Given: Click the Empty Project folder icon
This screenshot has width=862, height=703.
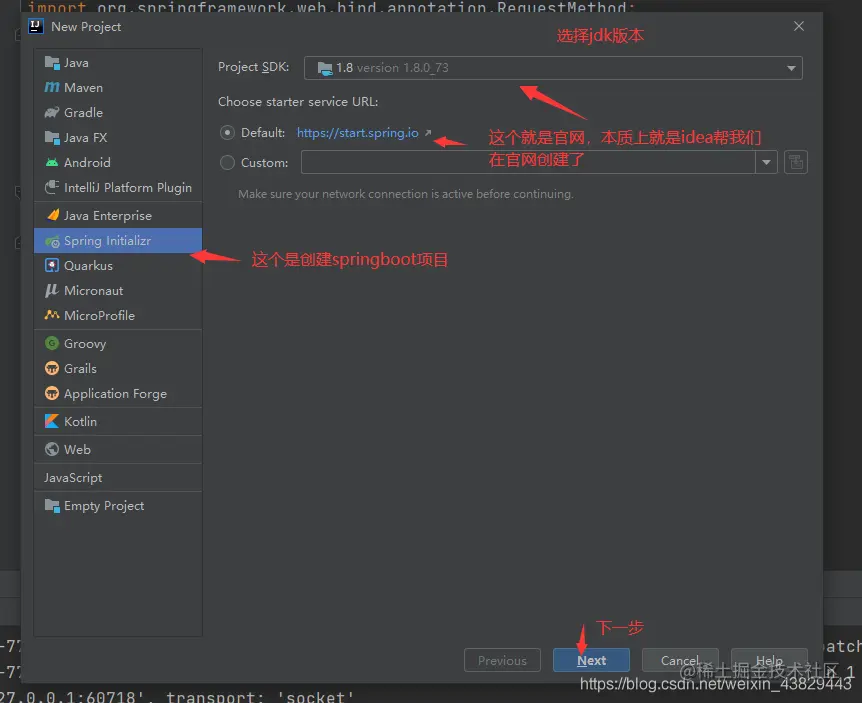Looking at the screenshot, I should pos(52,506).
